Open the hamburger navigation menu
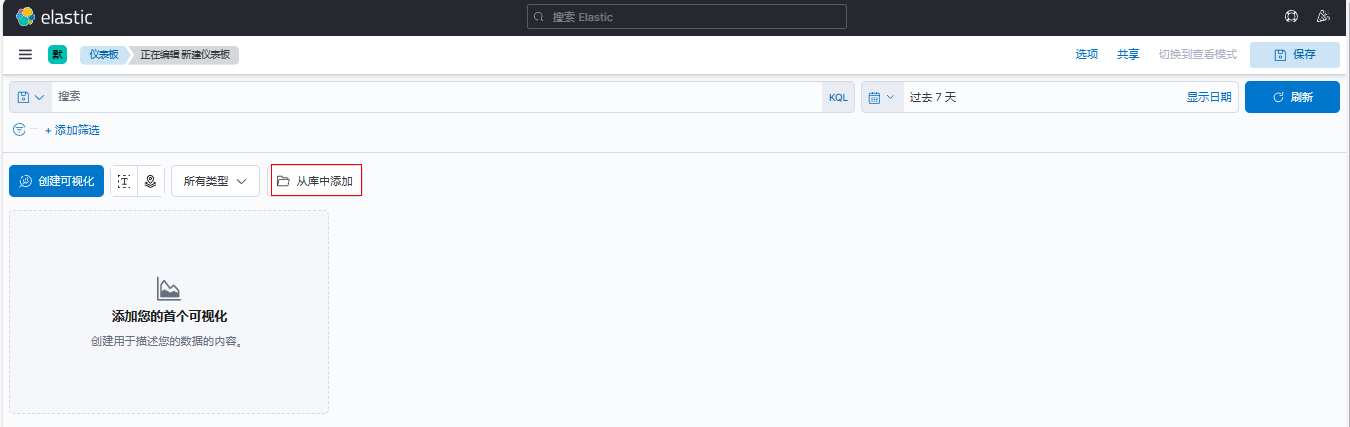This screenshot has height=427, width=1350. coord(26,54)
